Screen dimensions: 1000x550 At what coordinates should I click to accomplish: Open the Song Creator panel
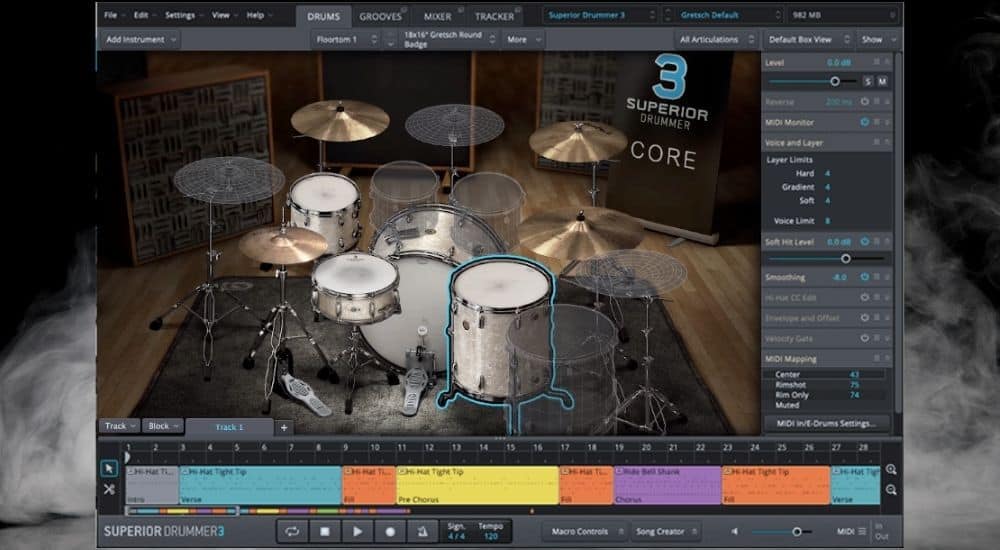pos(665,531)
